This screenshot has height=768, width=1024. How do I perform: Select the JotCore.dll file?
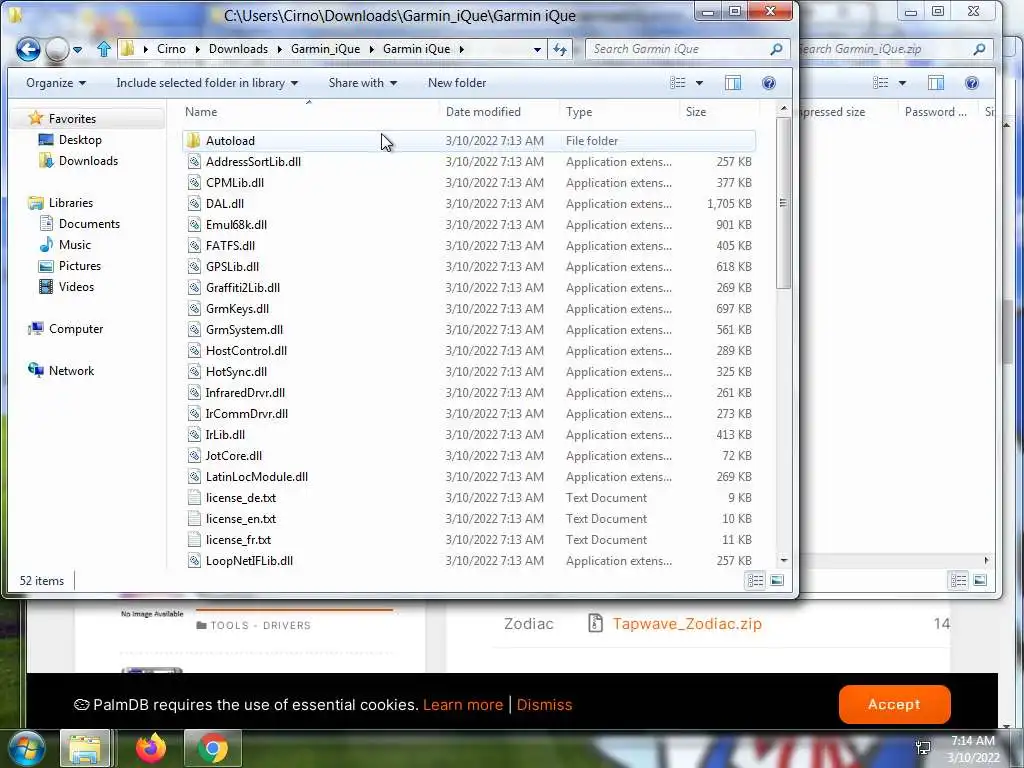click(x=469, y=456)
